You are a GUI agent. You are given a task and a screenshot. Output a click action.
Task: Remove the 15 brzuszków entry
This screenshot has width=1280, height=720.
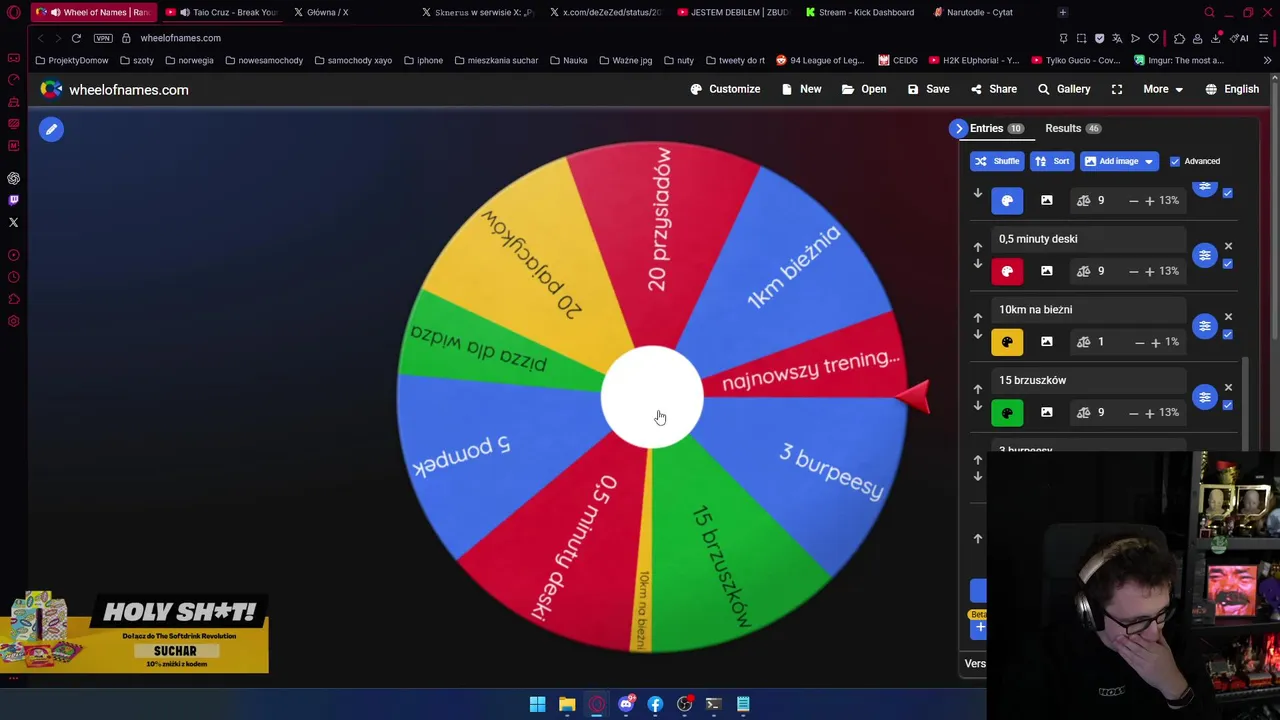tap(1228, 387)
